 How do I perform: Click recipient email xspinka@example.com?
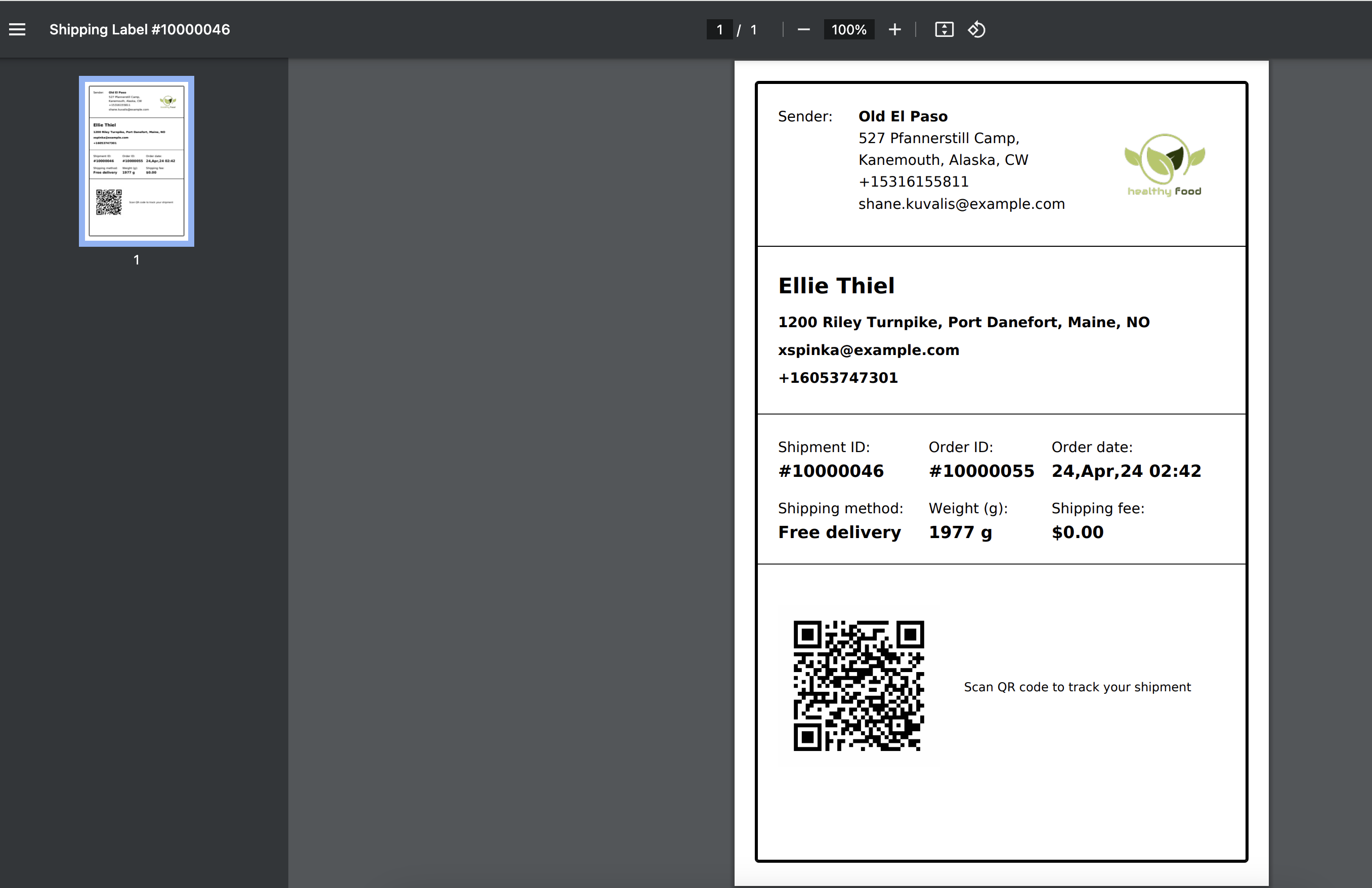click(x=869, y=350)
